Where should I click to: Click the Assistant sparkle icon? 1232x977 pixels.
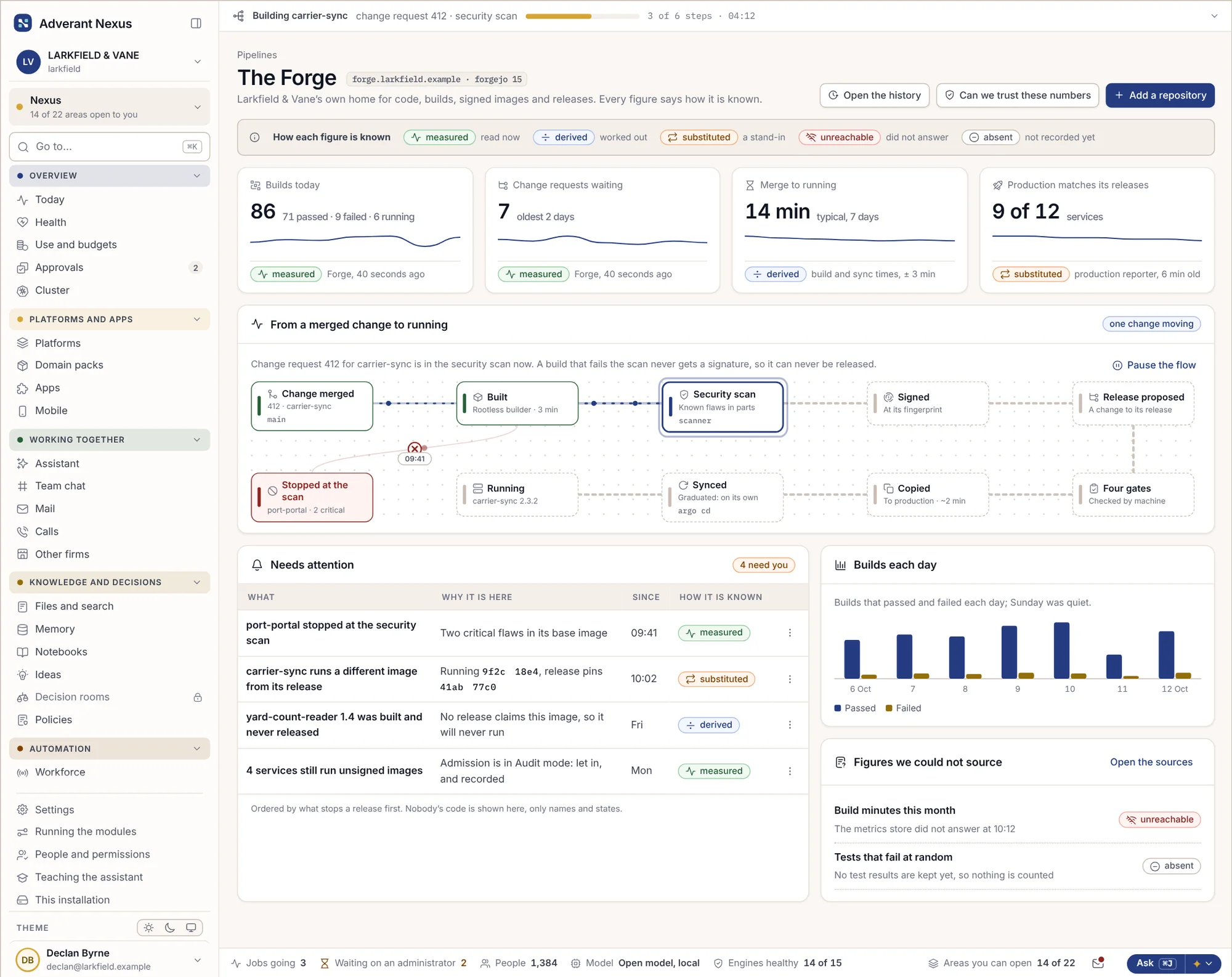click(x=23, y=464)
